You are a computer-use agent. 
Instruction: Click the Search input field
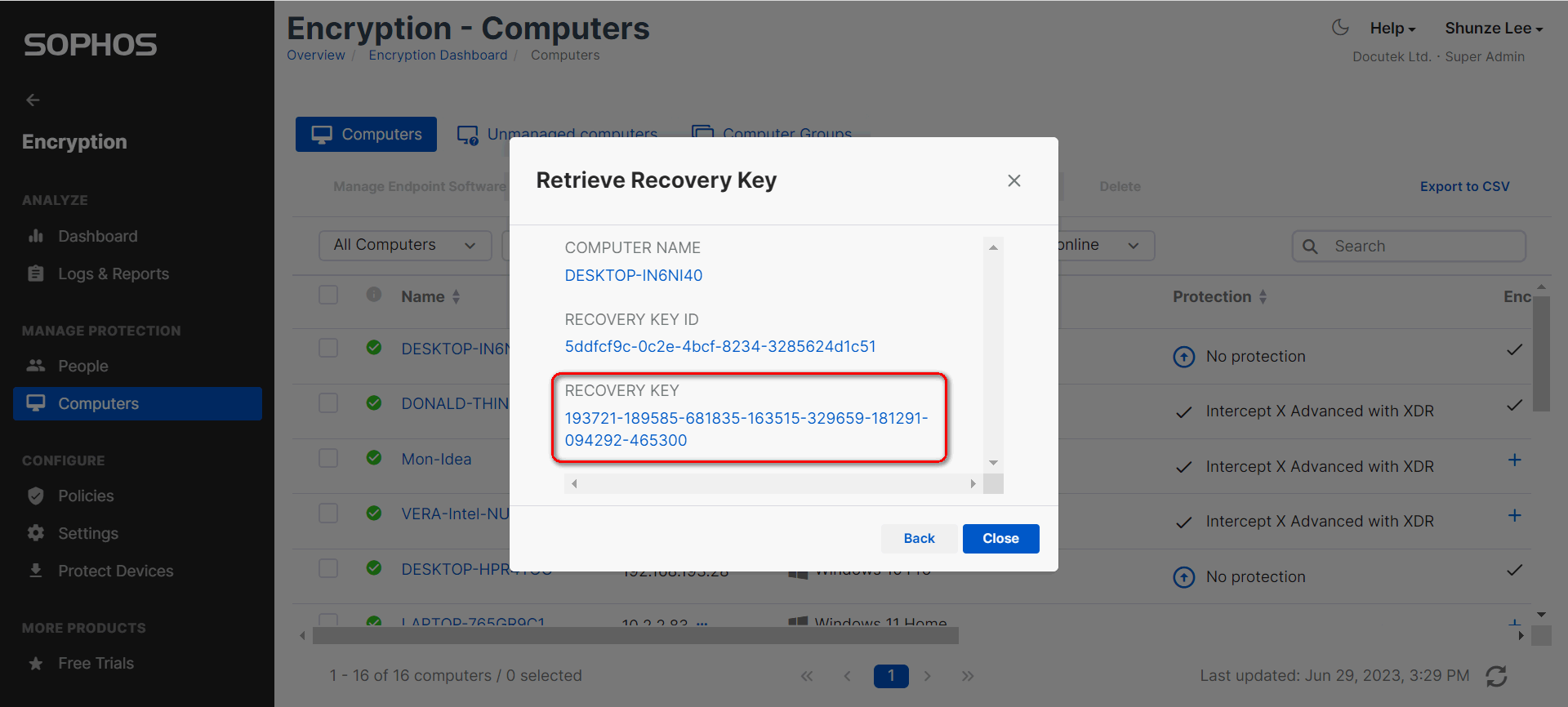tap(1409, 246)
